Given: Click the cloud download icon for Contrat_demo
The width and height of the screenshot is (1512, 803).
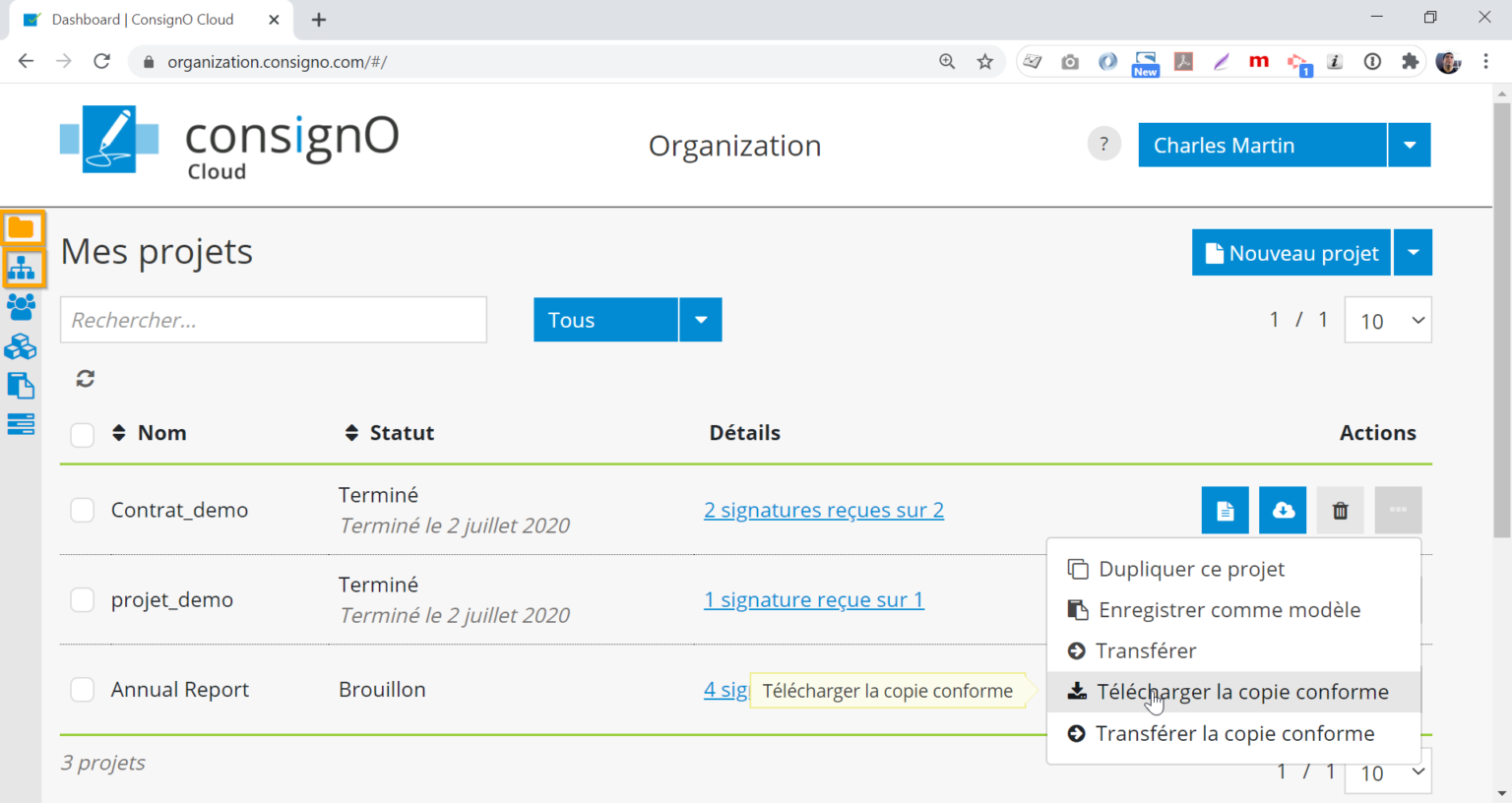Looking at the screenshot, I should pos(1283,511).
